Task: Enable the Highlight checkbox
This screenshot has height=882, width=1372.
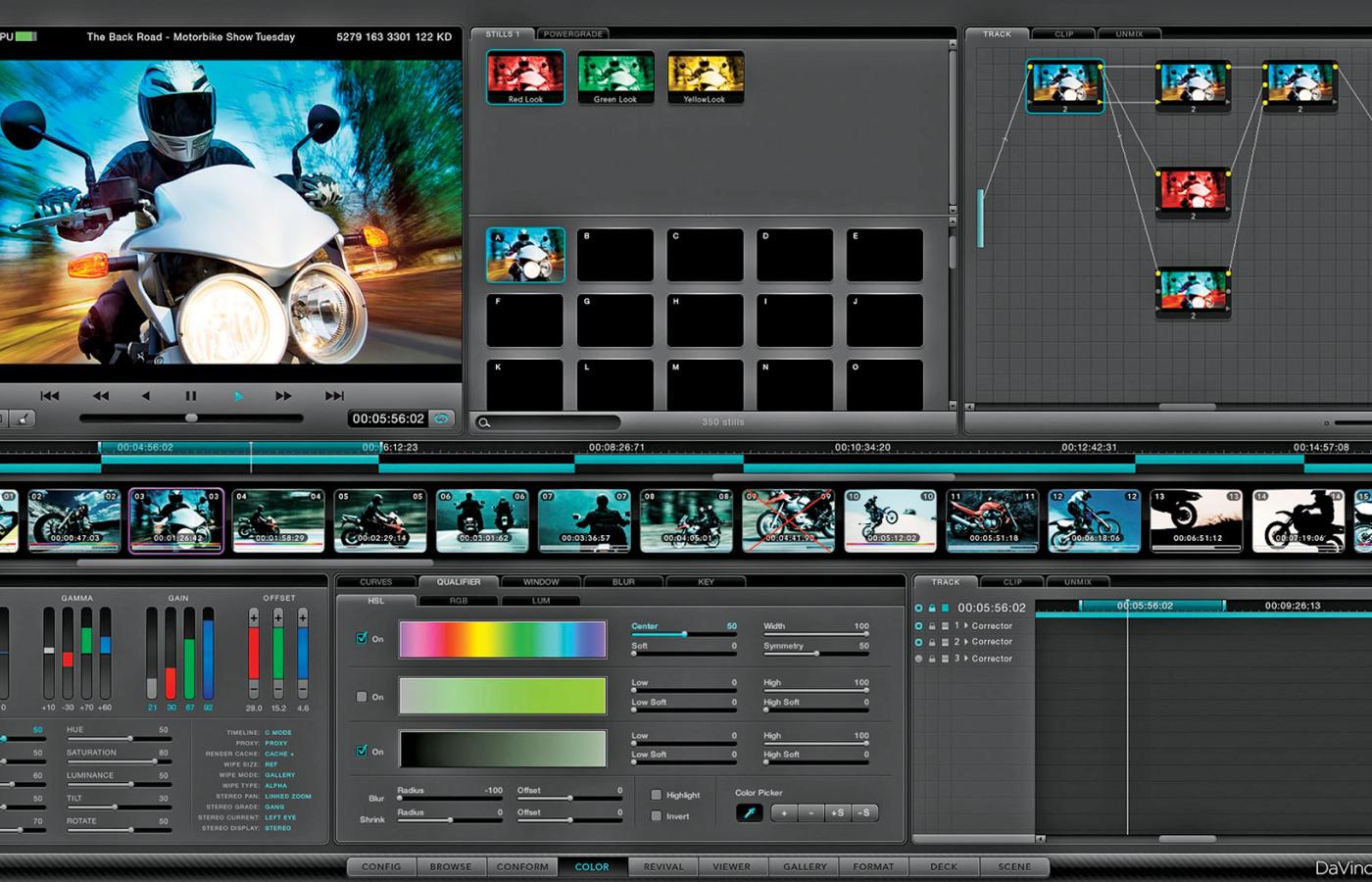Action: tap(656, 795)
